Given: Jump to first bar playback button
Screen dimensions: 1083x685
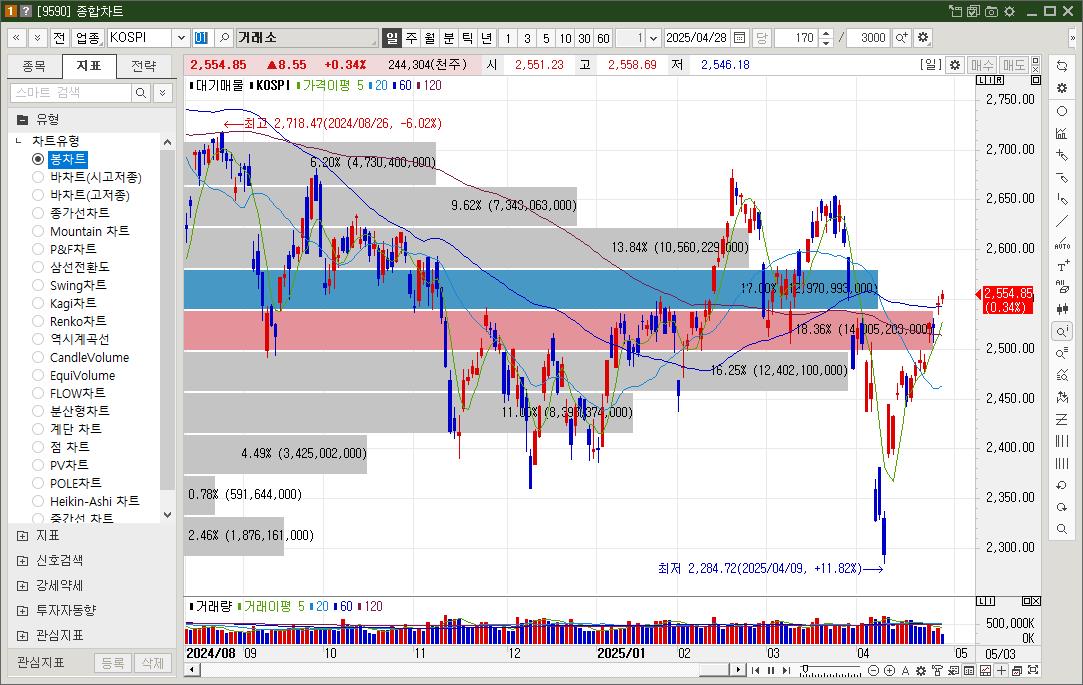Looking at the screenshot, I should pyautogui.click(x=755, y=670).
